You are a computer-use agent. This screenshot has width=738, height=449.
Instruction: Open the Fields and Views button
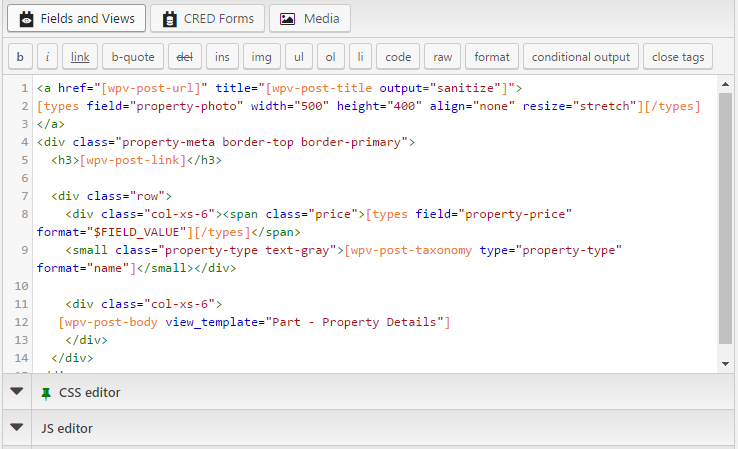coord(77,18)
